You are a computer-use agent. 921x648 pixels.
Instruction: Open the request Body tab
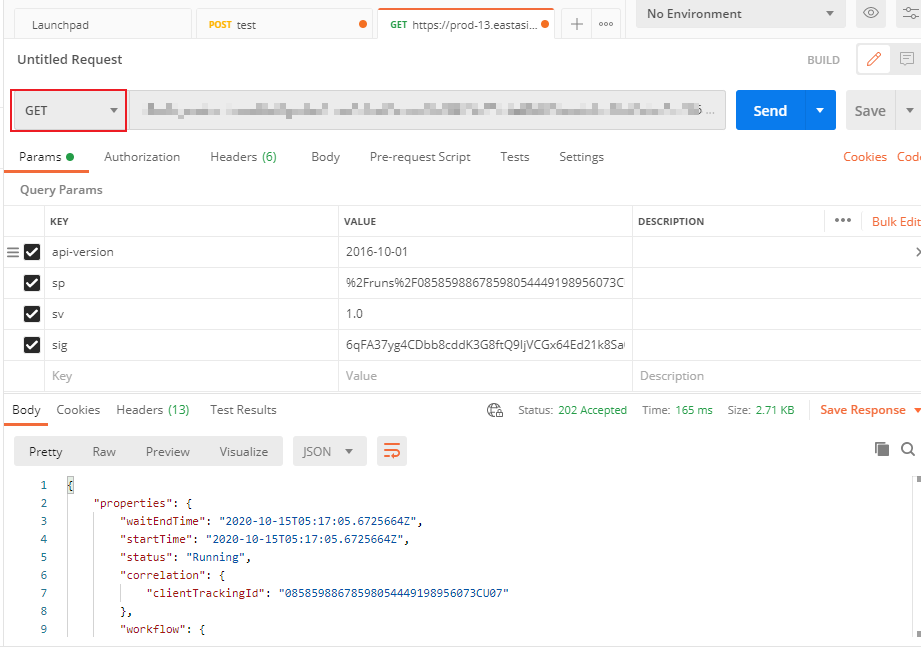coord(325,157)
